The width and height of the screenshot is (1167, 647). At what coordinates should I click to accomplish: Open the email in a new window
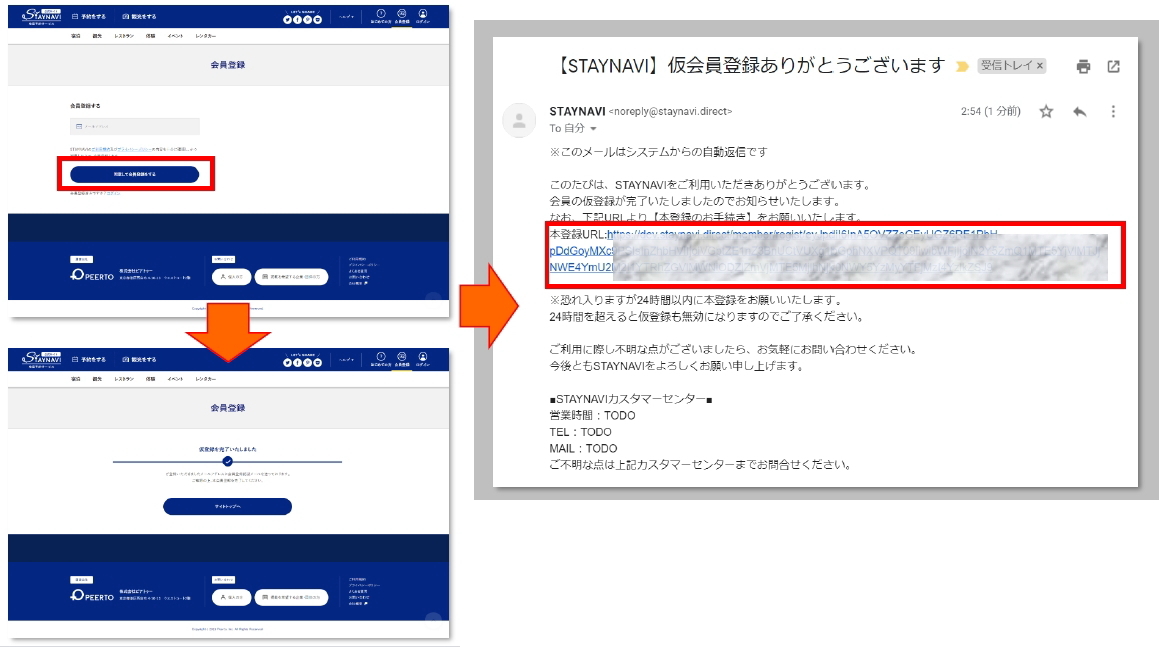click(x=1113, y=66)
